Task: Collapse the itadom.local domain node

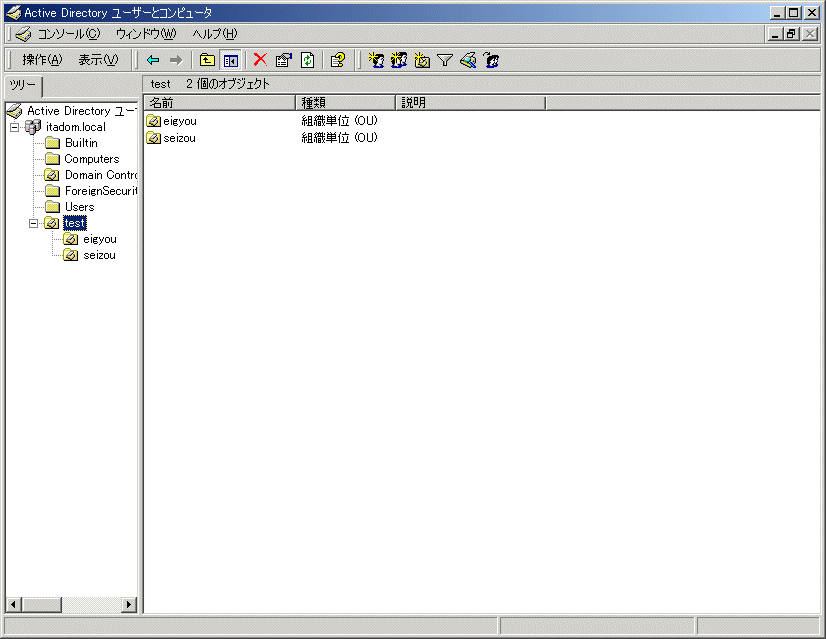Action: pos(14,127)
